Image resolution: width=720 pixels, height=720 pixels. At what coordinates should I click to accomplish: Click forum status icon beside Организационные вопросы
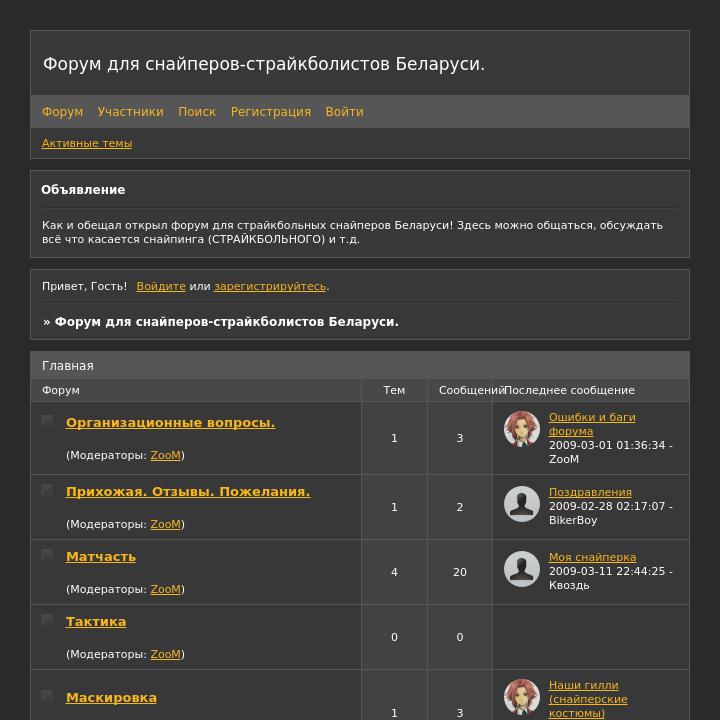click(x=47, y=421)
